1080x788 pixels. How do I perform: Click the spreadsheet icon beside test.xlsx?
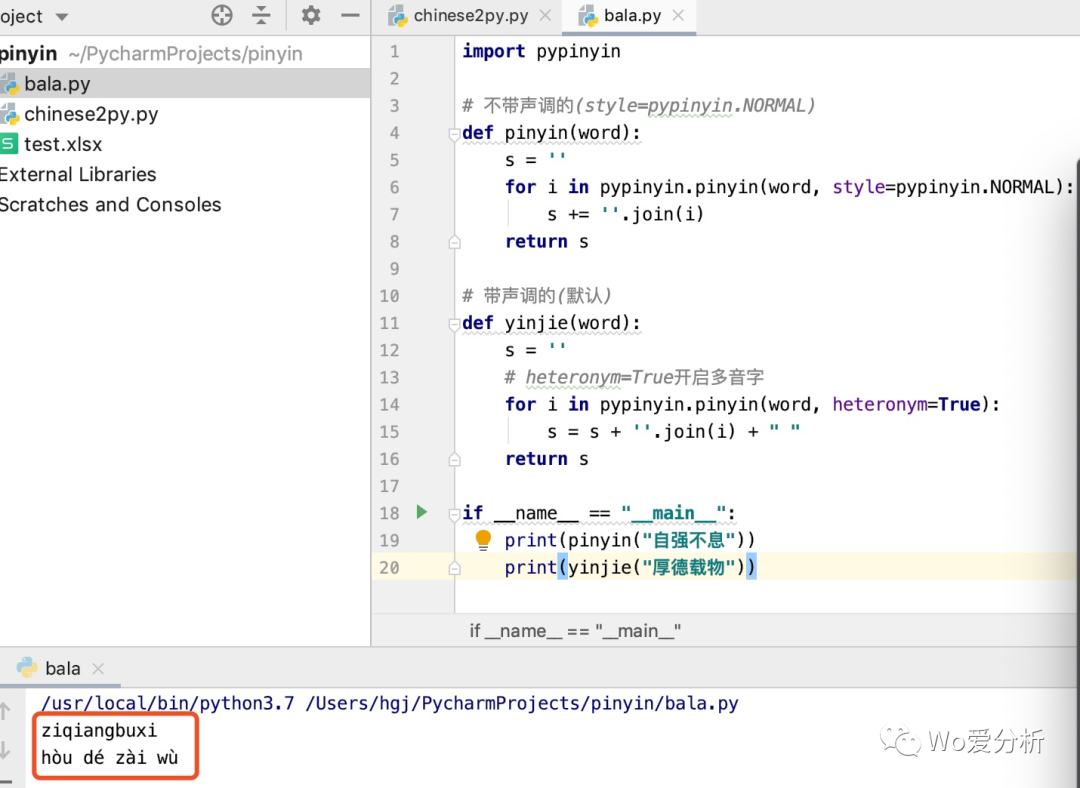[9, 144]
